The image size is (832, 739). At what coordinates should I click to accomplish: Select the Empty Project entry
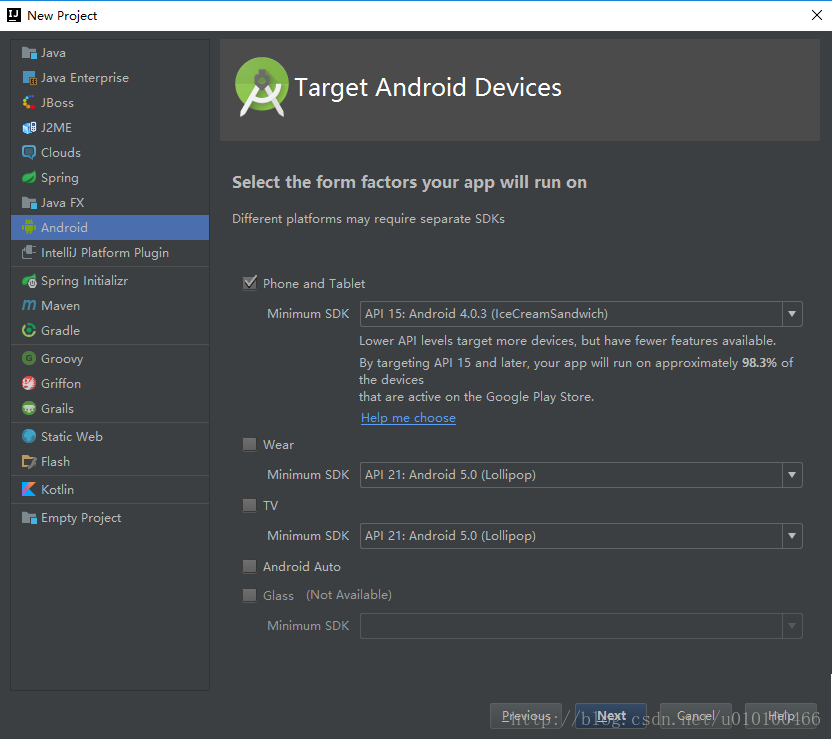click(x=80, y=518)
